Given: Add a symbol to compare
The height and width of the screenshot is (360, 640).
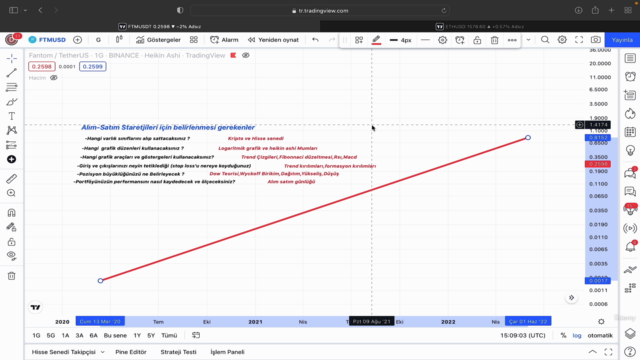Looking at the screenshot, I should coord(77,40).
